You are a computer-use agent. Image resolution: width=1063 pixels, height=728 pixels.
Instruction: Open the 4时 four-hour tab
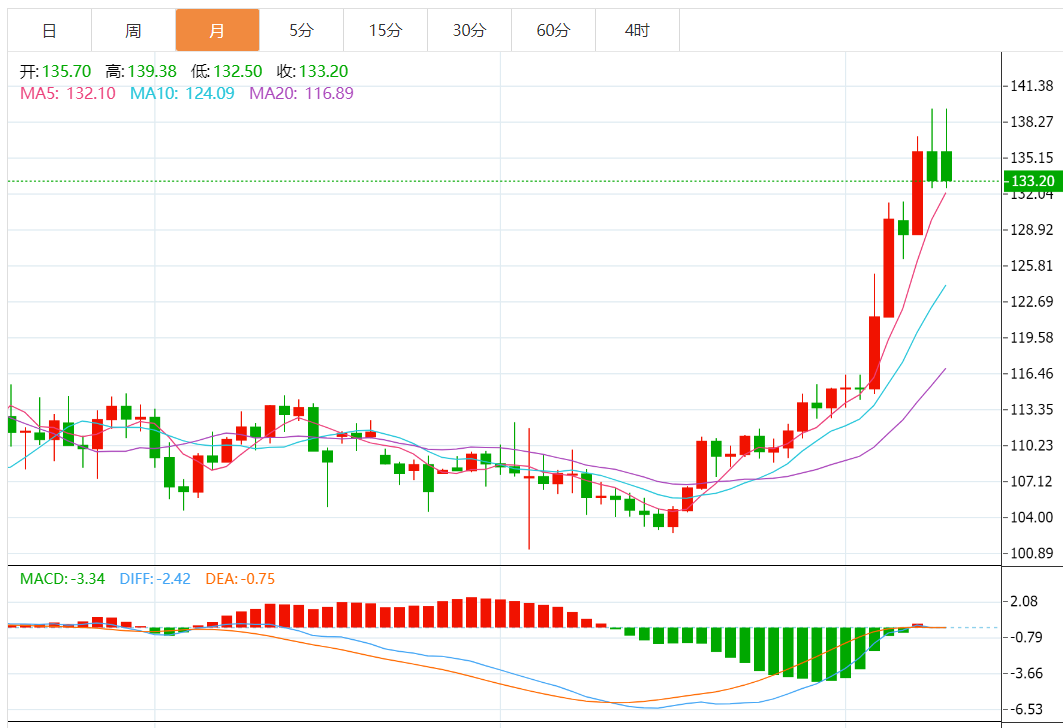click(x=637, y=30)
